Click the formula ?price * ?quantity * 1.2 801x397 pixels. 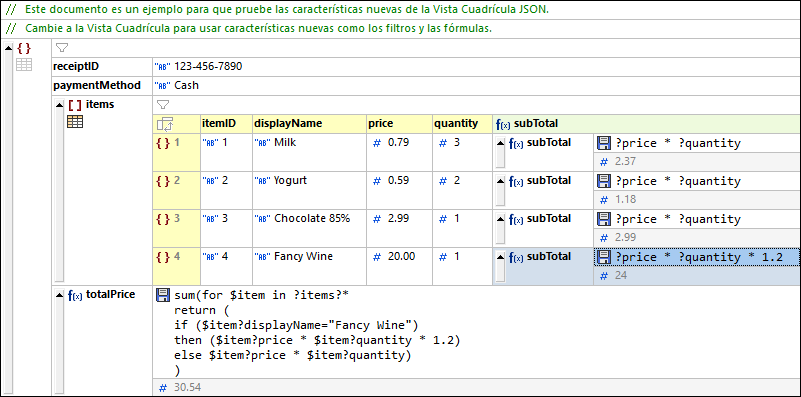[699, 258]
